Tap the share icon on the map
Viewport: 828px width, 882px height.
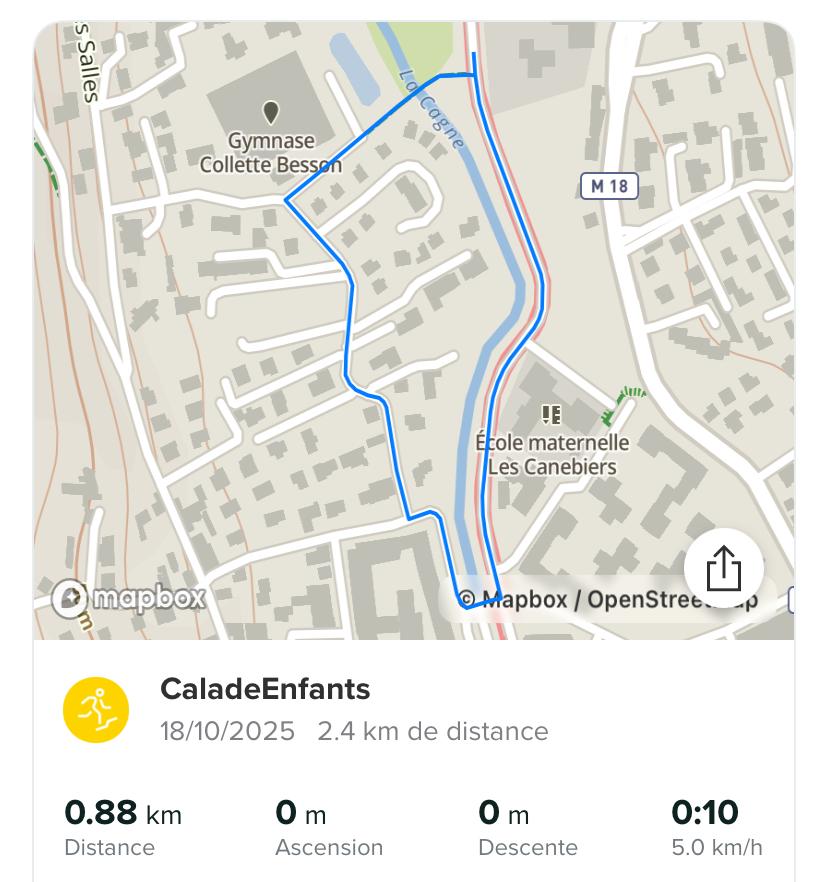(723, 569)
